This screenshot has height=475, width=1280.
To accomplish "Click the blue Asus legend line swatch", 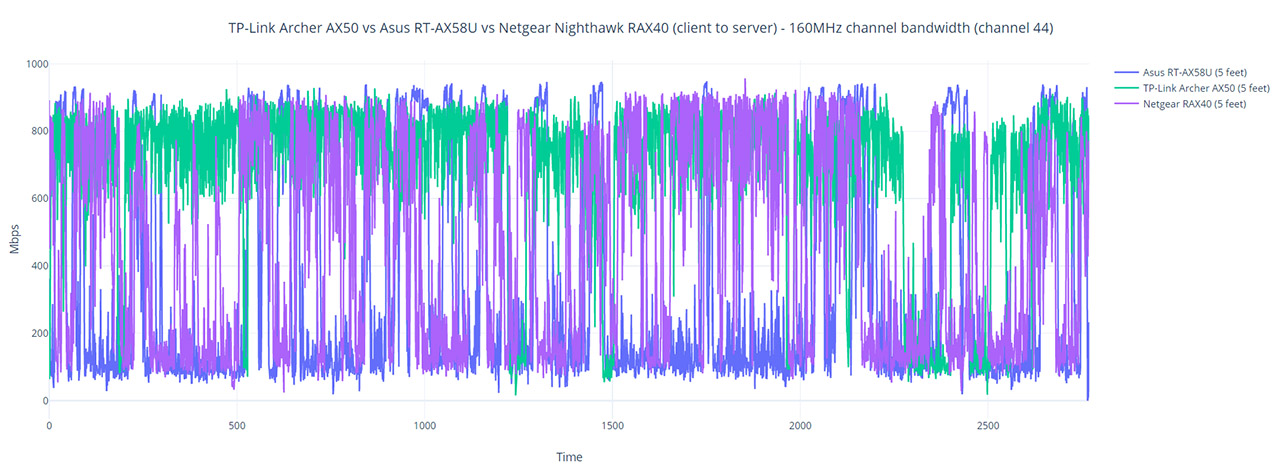I will 1126,72.
